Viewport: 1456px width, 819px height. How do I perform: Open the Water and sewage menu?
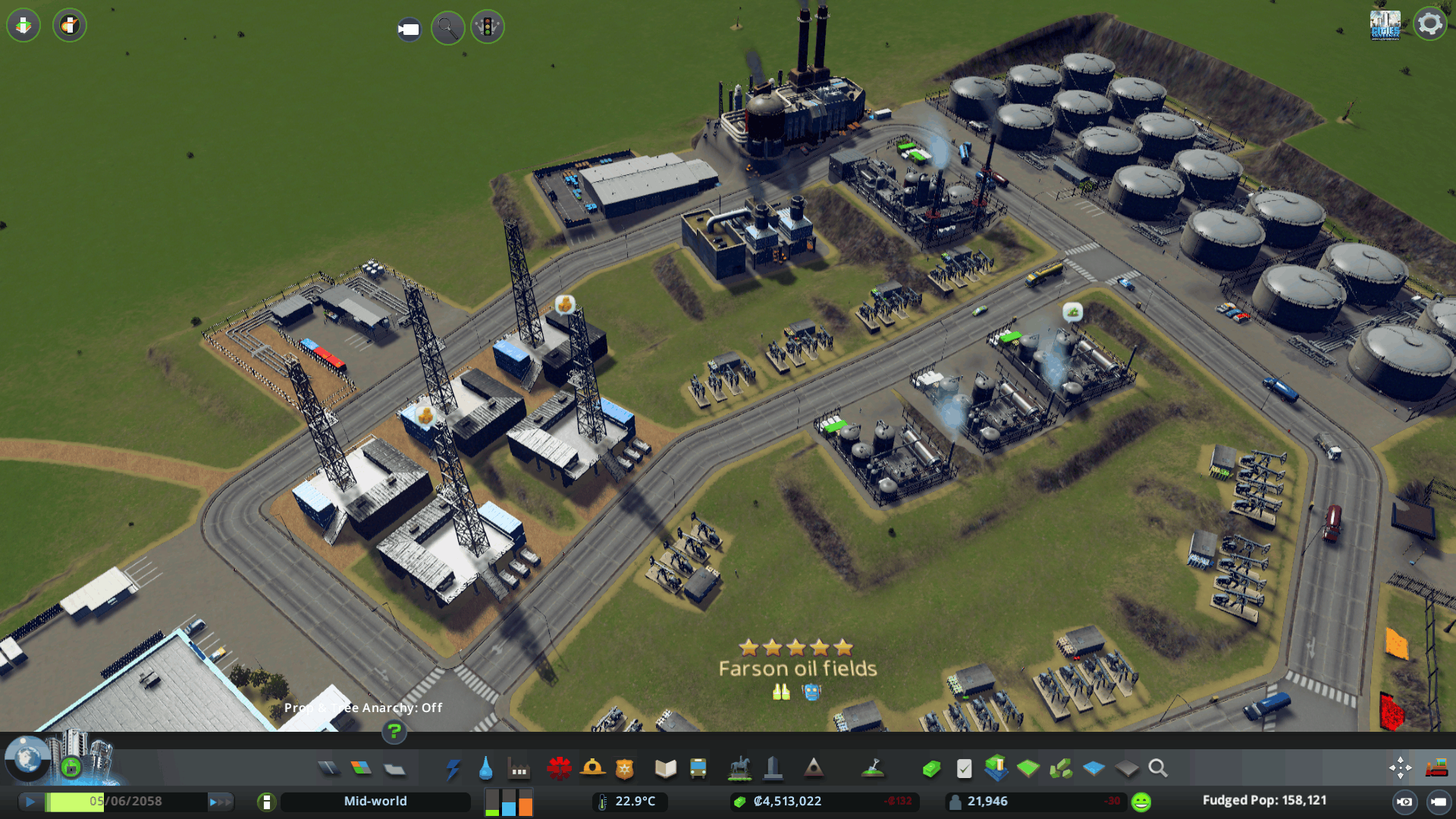pos(485,769)
